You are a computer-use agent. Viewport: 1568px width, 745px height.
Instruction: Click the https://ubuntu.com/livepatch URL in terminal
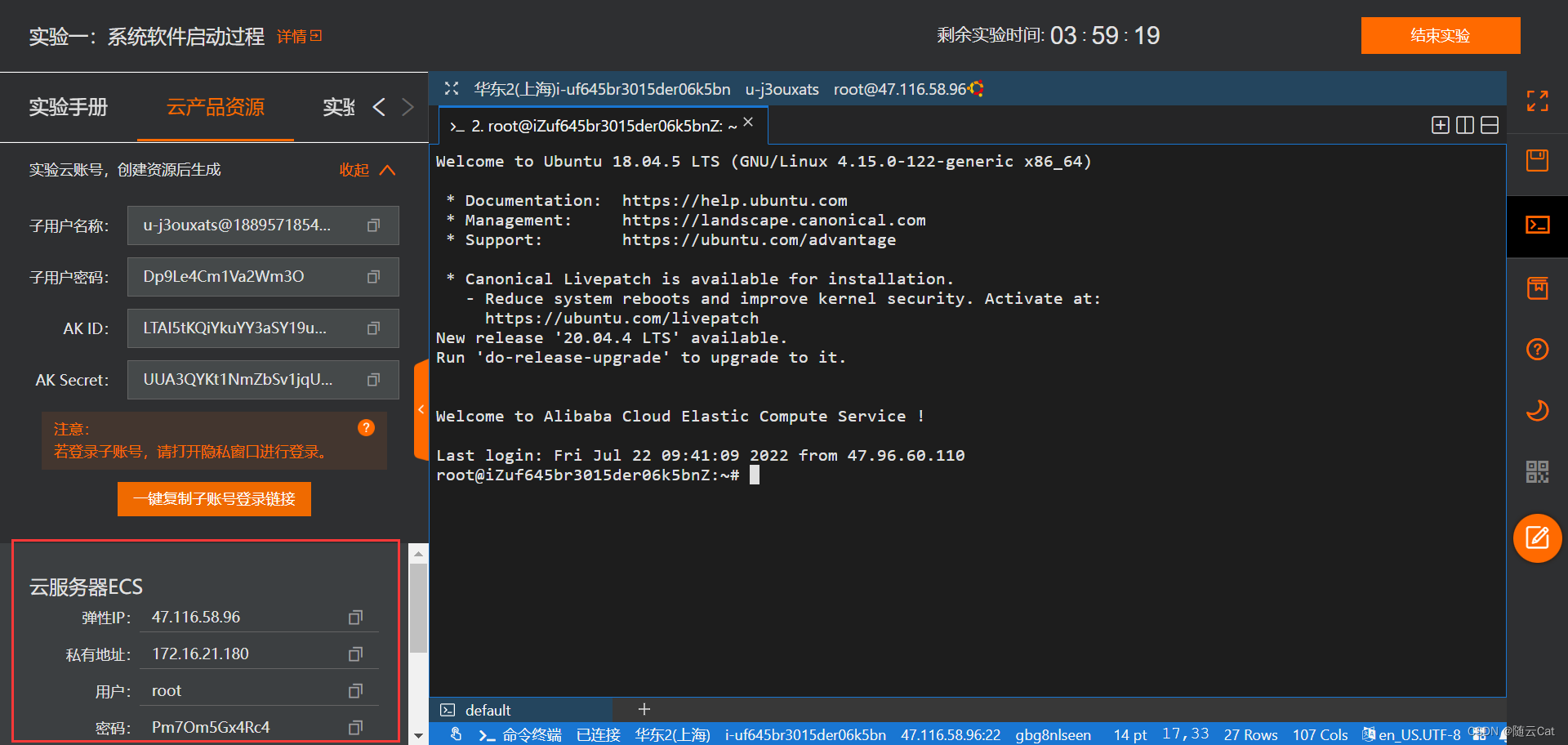pyautogui.click(x=621, y=319)
